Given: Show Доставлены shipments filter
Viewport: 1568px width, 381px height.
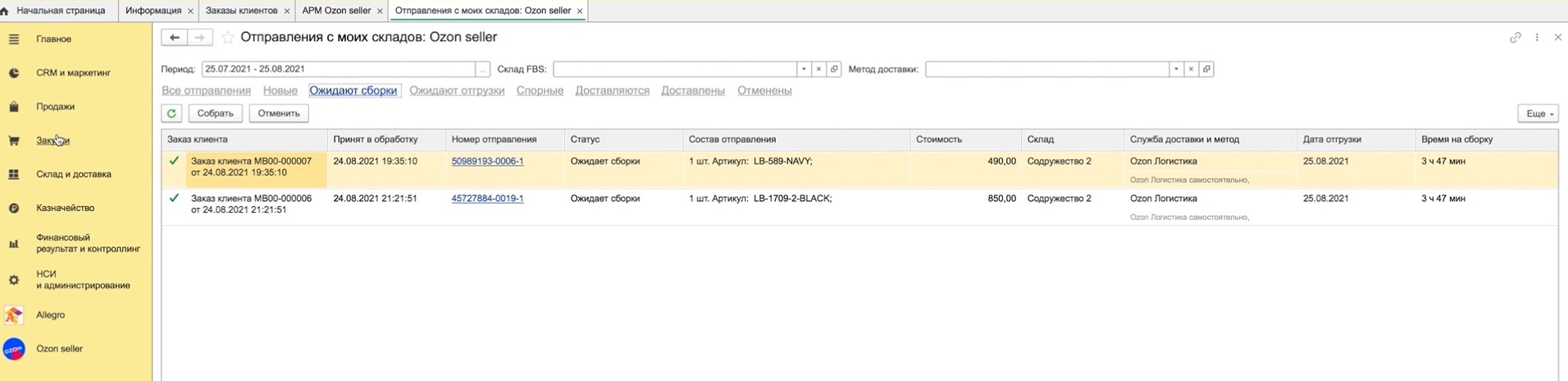Looking at the screenshot, I should point(693,91).
